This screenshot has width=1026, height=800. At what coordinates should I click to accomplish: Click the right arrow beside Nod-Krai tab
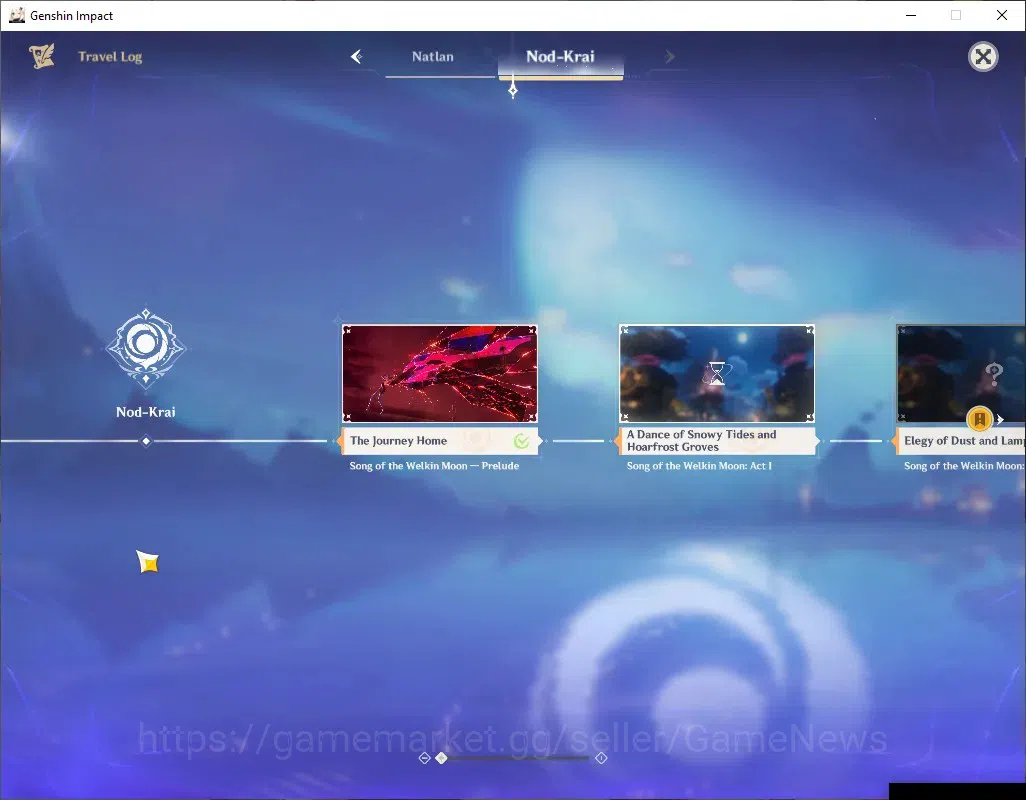(669, 57)
